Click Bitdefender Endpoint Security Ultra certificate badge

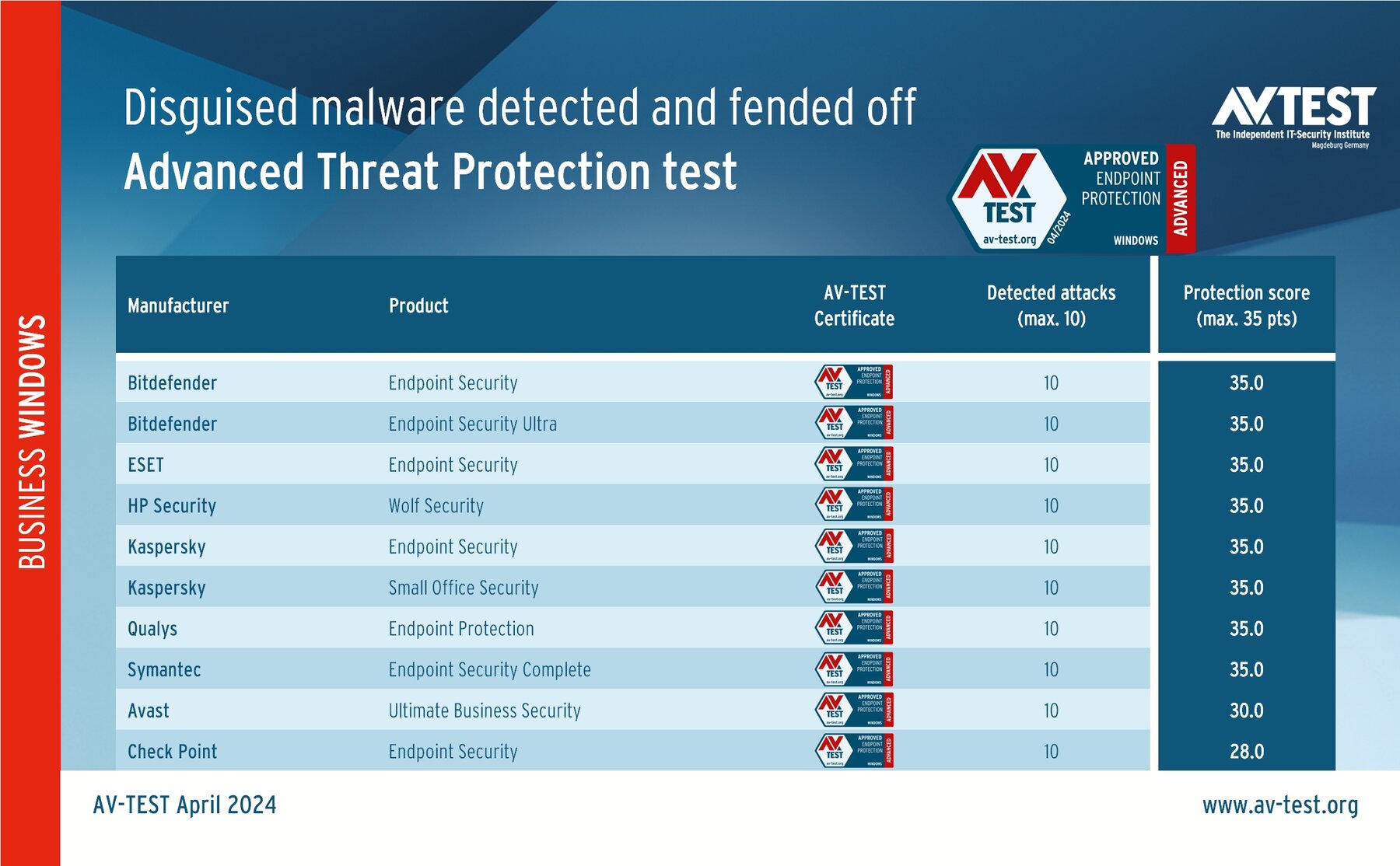coord(853,424)
